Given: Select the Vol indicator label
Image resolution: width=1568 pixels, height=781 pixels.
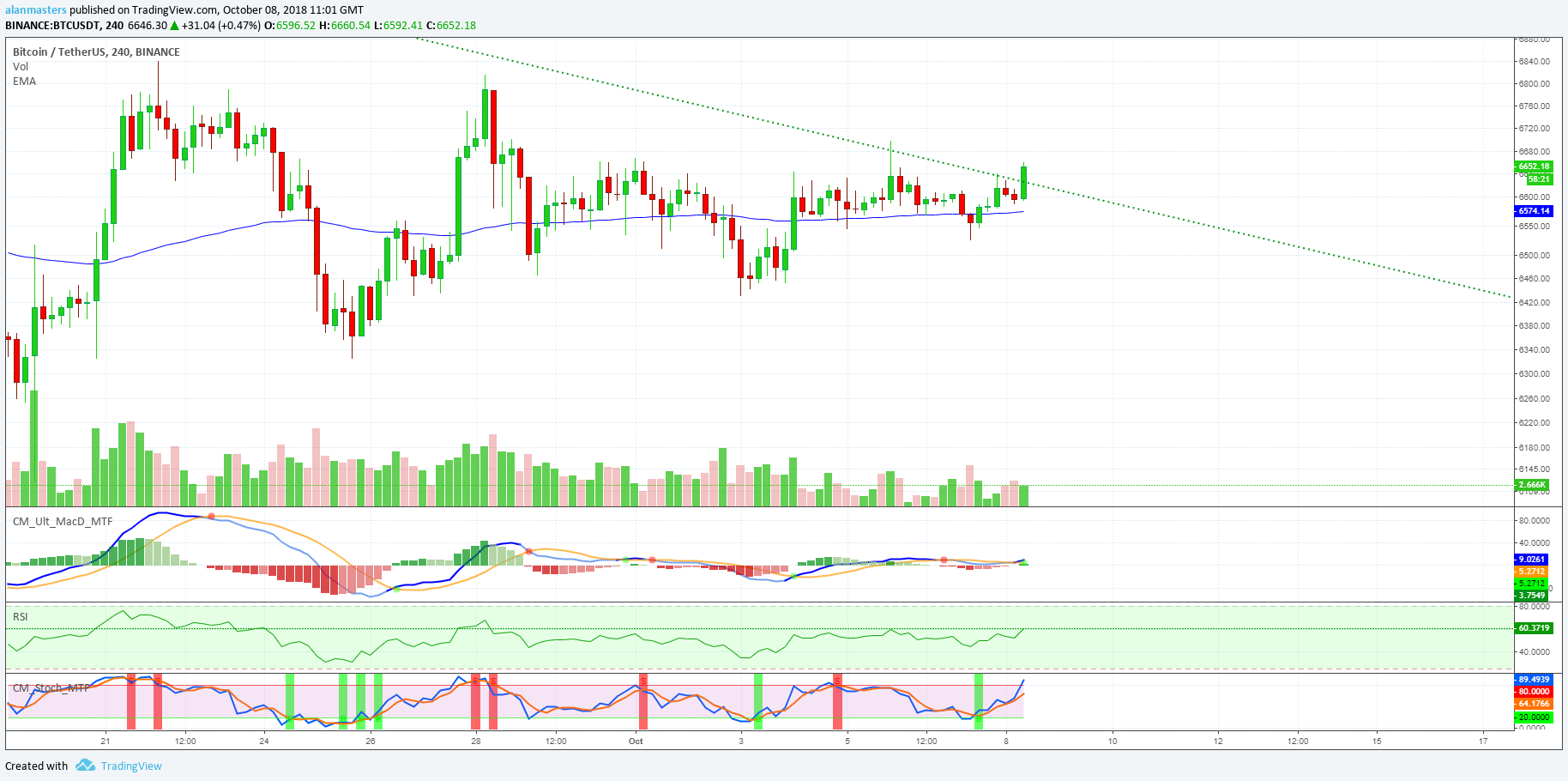Looking at the screenshot, I should pos(21,66).
